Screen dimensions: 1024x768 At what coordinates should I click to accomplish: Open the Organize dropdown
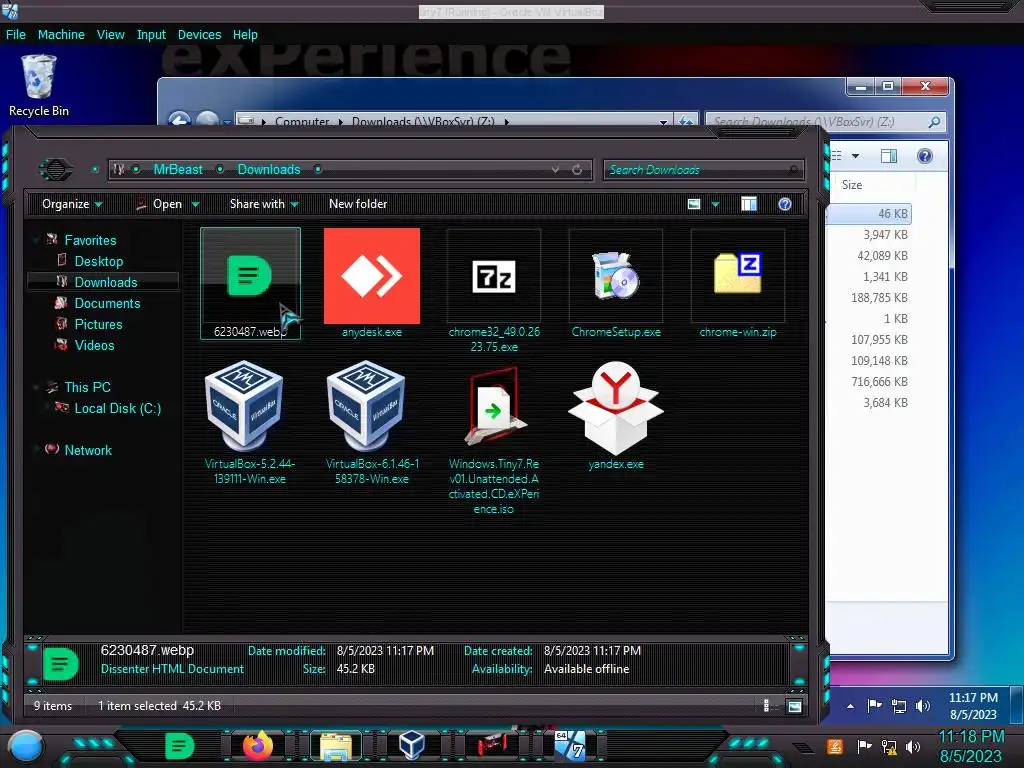point(72,204)
